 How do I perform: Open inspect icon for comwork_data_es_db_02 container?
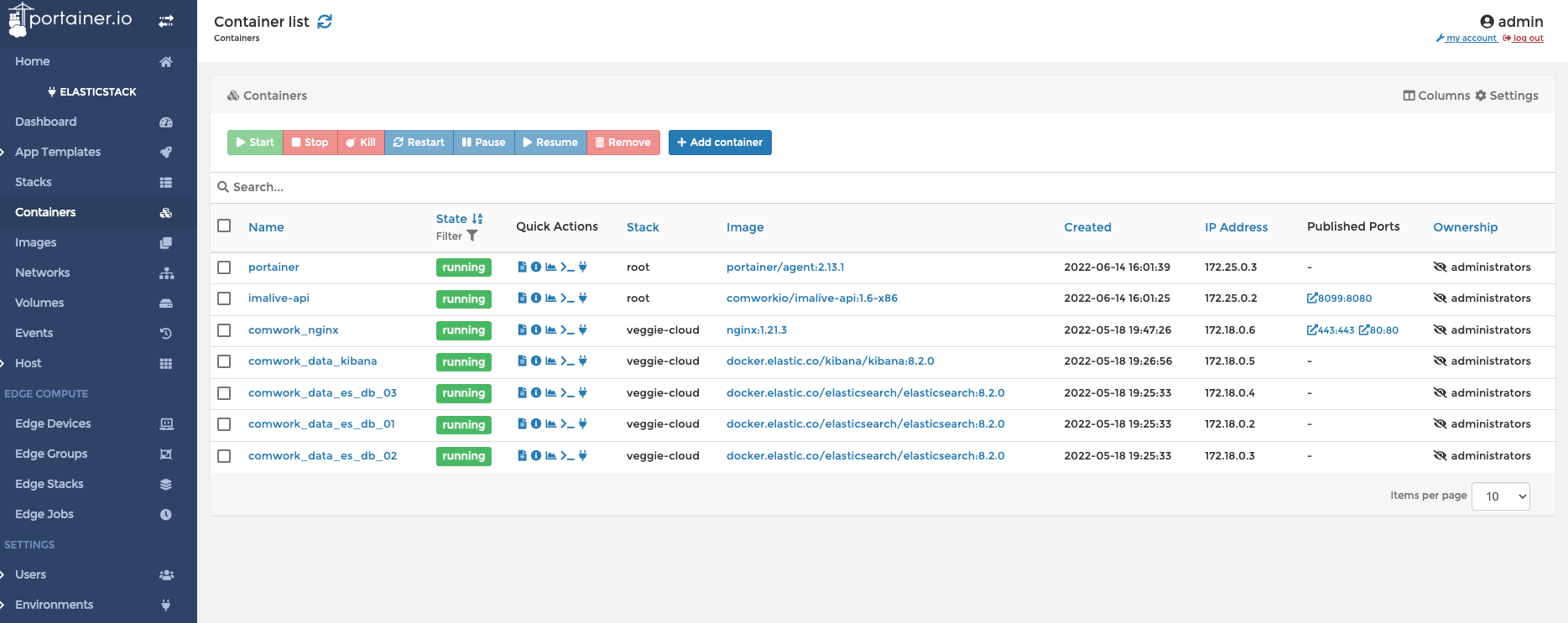(536, 456)
